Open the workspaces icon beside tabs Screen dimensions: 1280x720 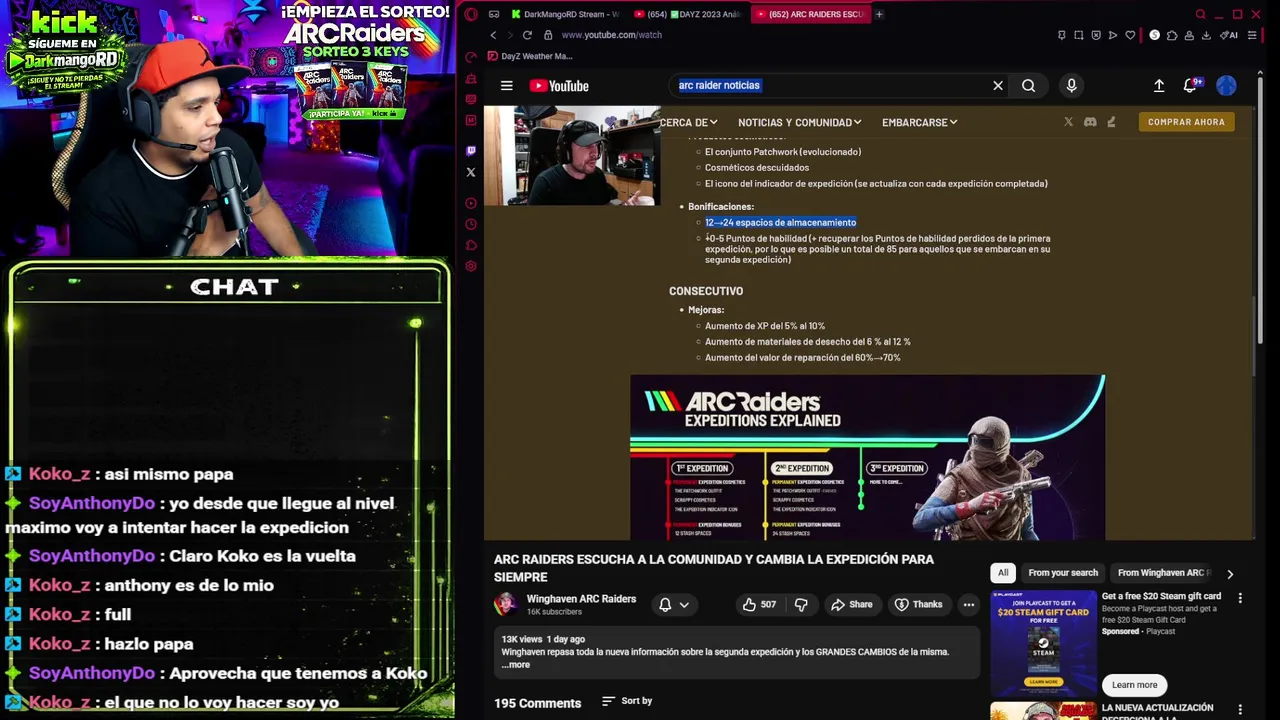[493, 14]
